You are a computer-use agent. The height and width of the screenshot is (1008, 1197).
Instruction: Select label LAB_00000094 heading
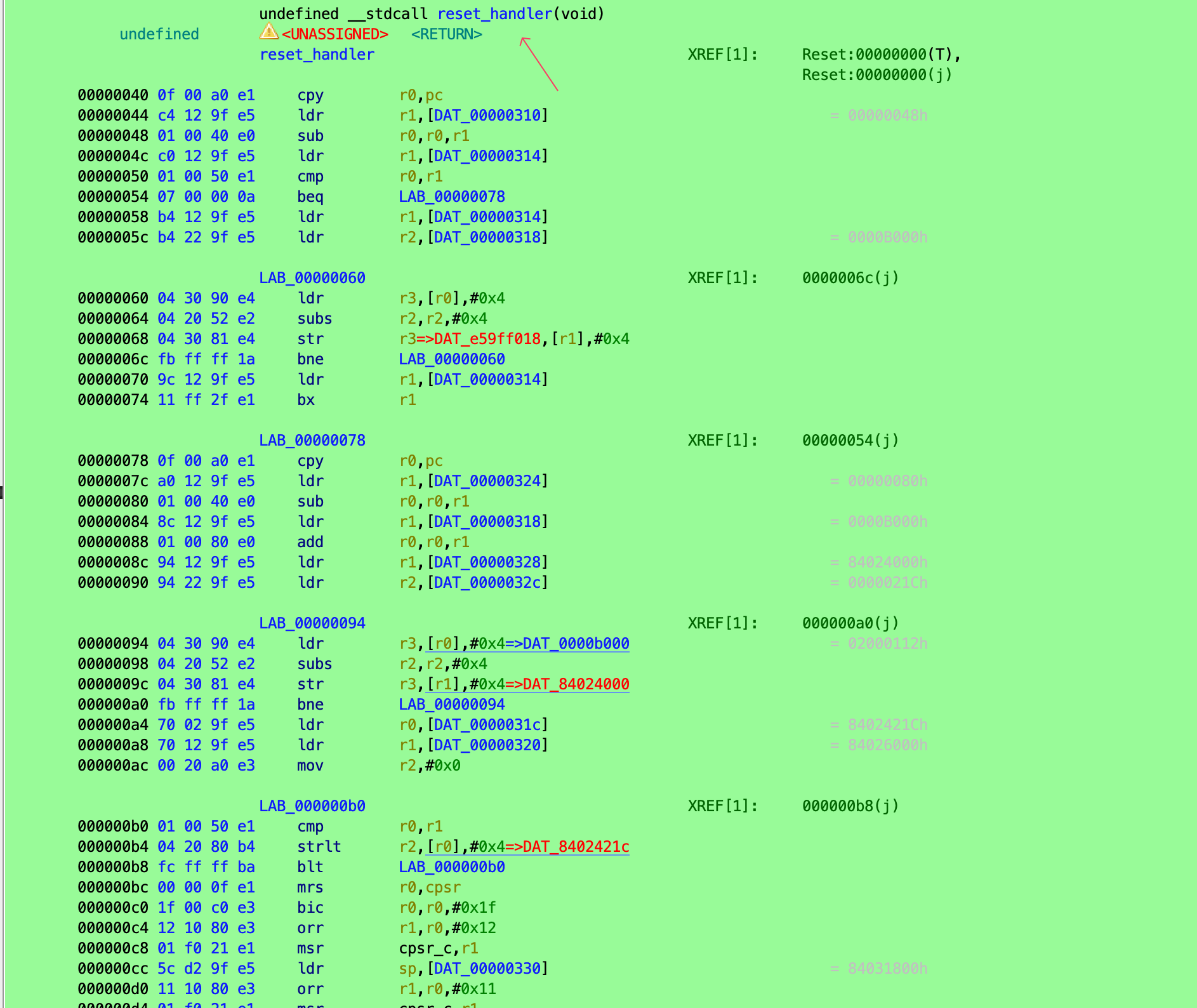pos(312,623)
